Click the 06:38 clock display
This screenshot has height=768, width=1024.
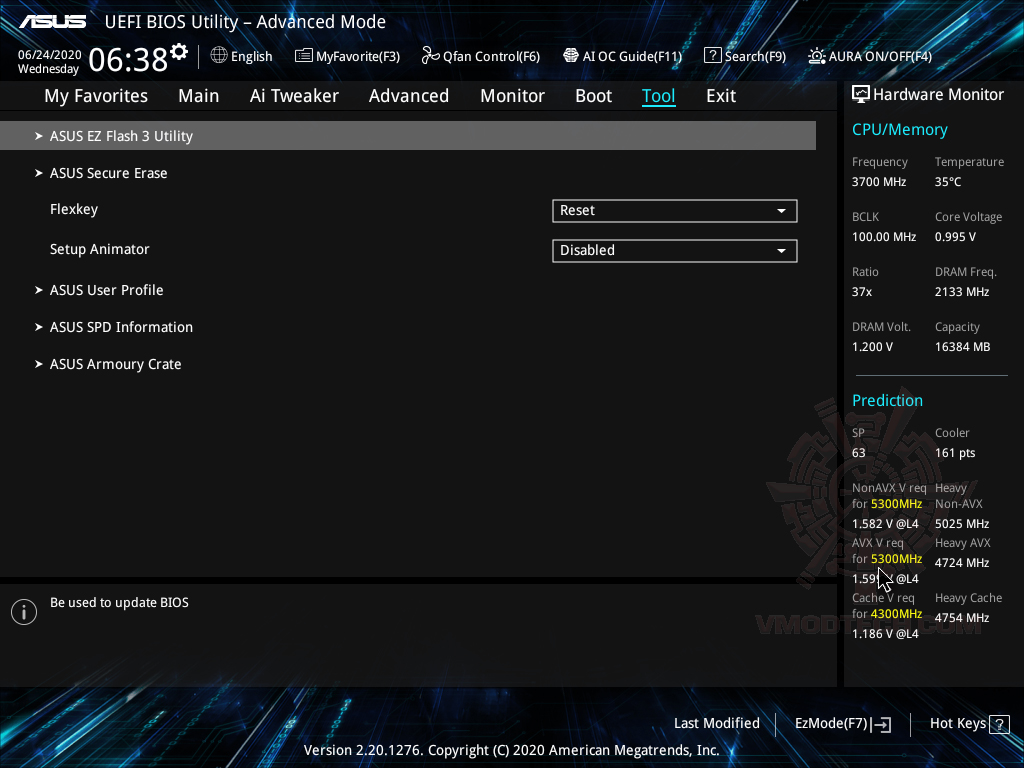pyautogui.click(x=128, y=59)
